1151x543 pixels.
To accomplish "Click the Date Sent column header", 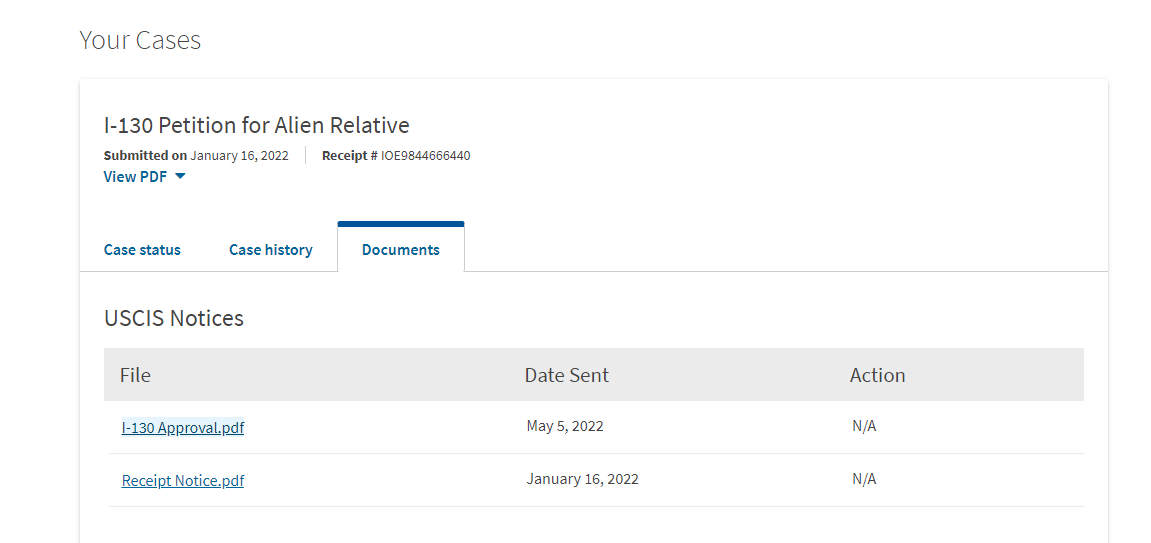I will click(x=567, y=375).
